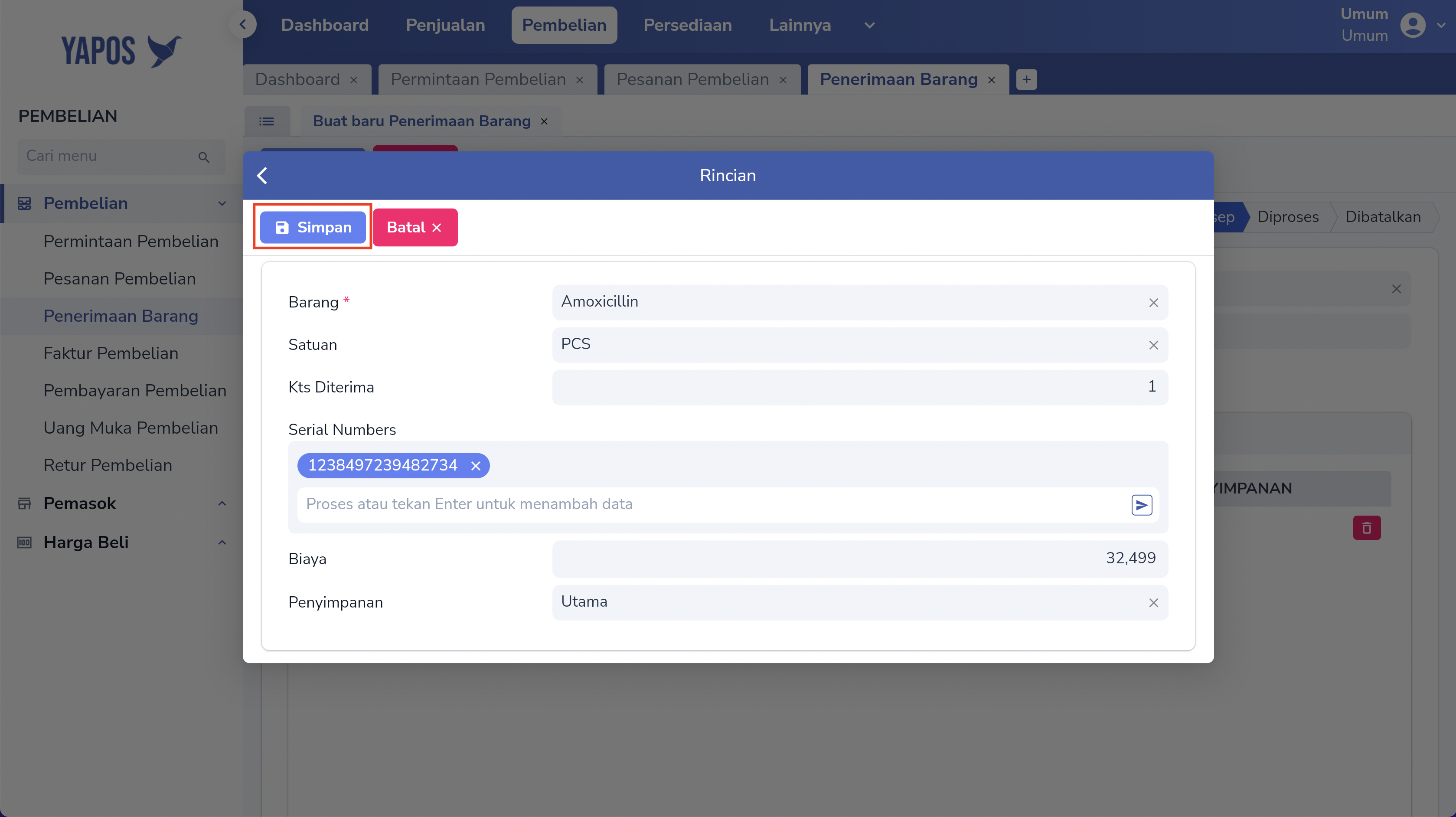Clear the PCS Satuan field

pos(1153,345)
